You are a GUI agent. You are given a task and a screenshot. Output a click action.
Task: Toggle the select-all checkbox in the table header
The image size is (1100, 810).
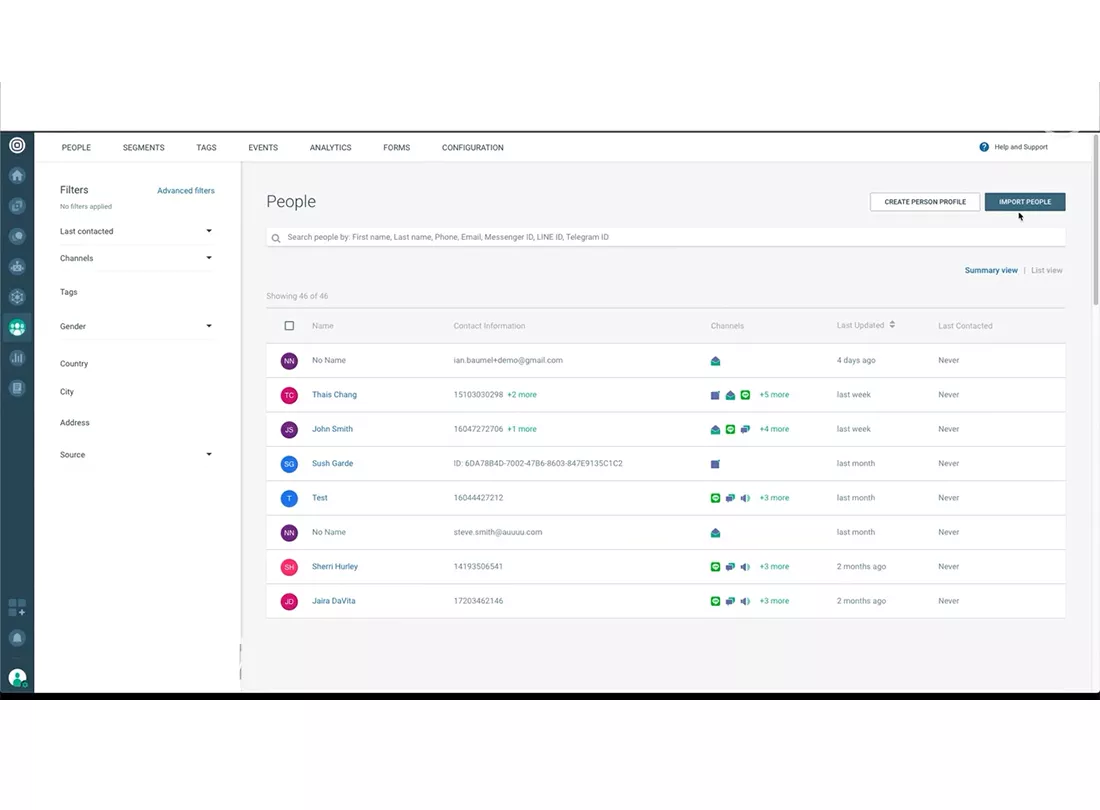tap(289, 326)
